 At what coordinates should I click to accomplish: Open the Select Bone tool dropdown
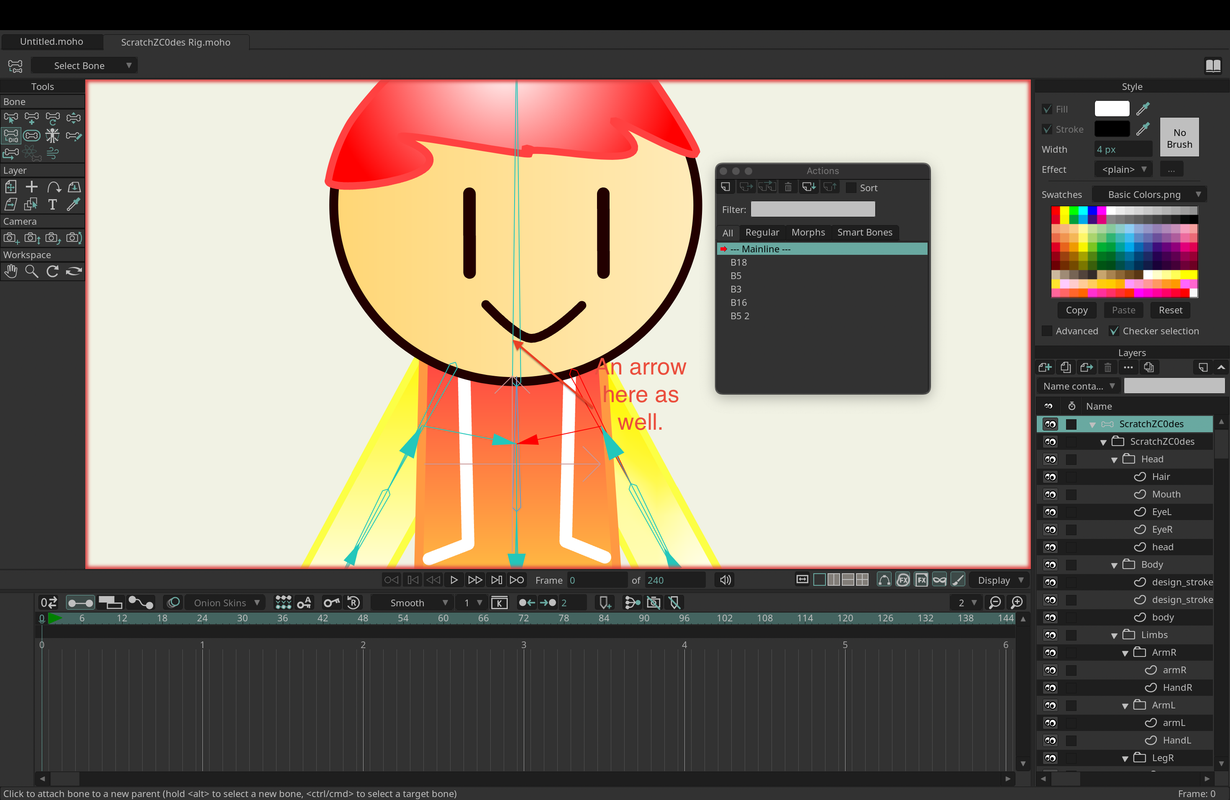coord(84,66)
